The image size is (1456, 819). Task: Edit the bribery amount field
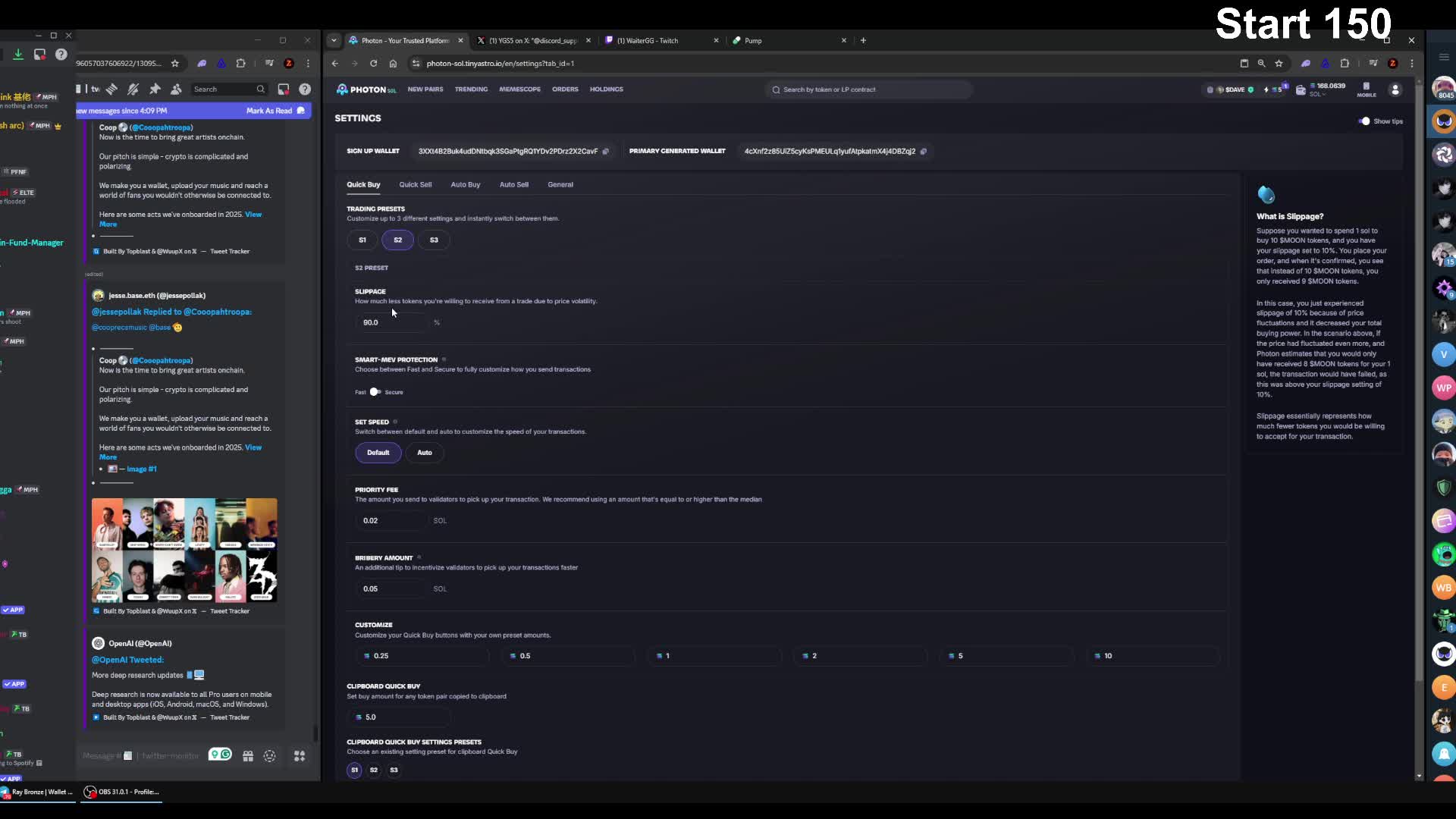(x=391, y=589)
